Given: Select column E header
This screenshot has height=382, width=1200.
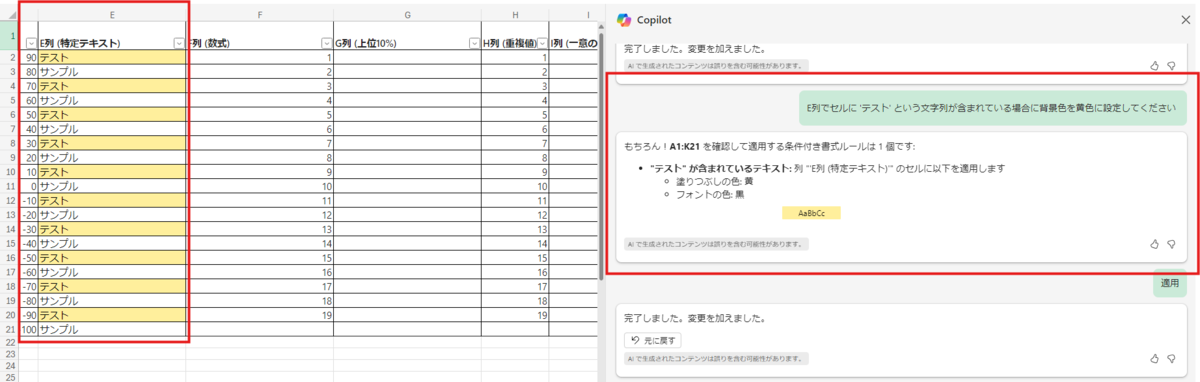Looking at the screenshot, I should 112,15.
